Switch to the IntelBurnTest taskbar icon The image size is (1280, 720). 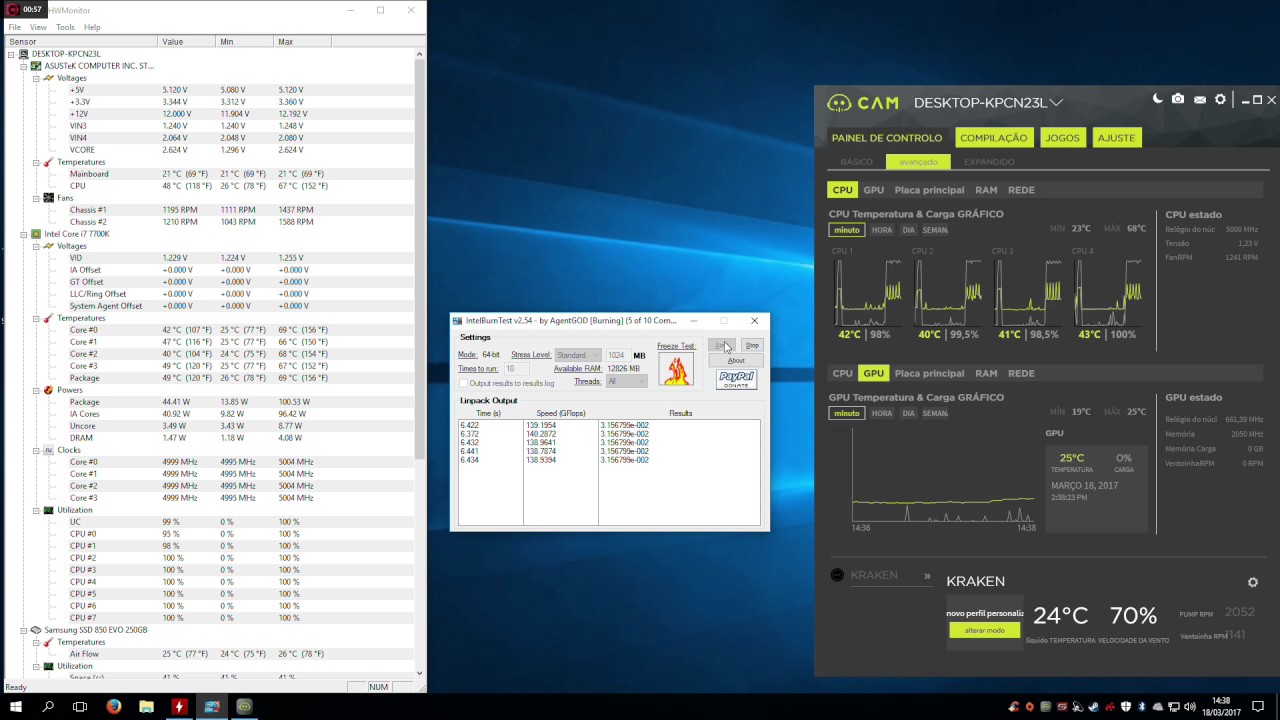[x=212, y=706]
